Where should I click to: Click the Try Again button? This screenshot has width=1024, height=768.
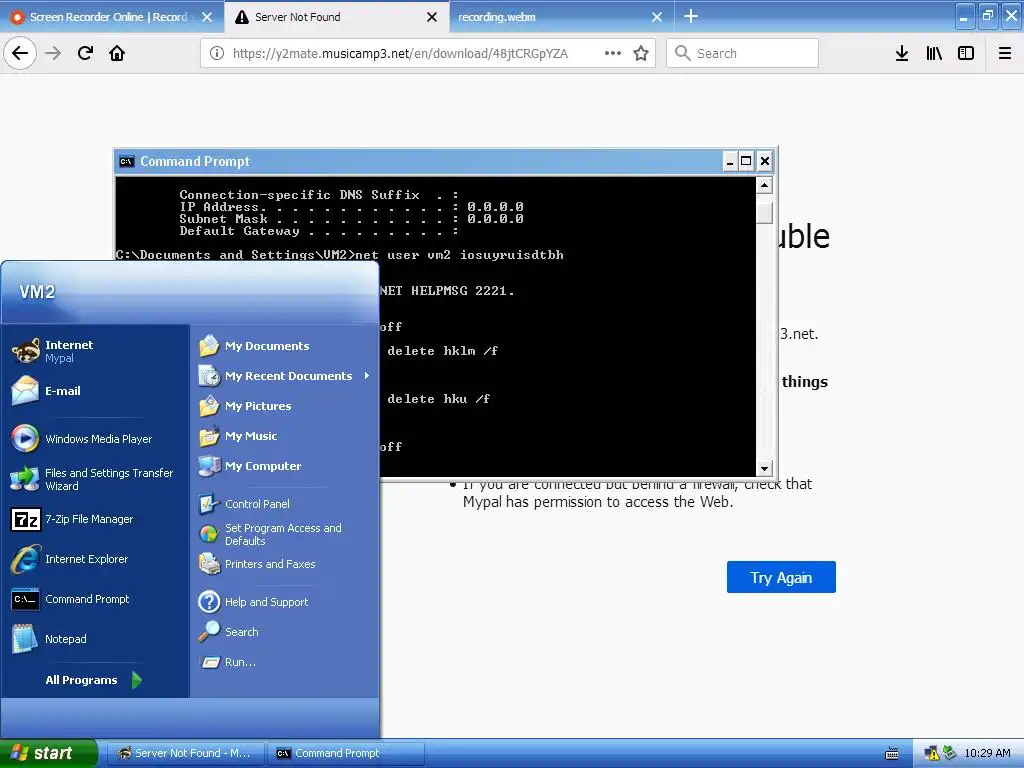781,577
